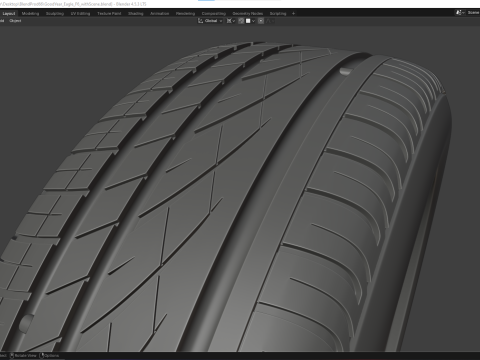Image resolution: width=480 pixels, height=360 pixels.
Task: Switch to the Rendering workspace tab
Action: click(x=185, y=14)
